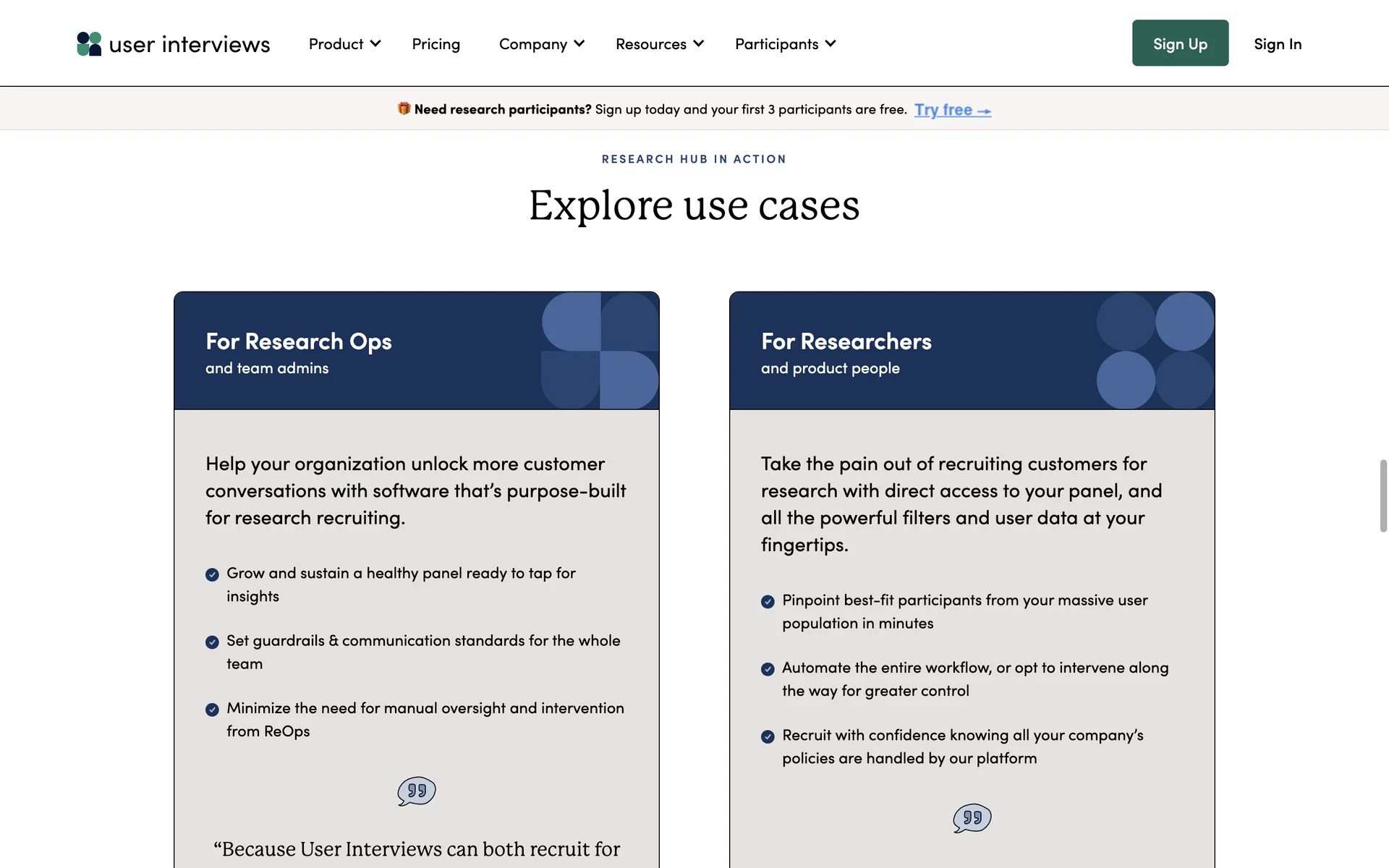Click checkmark beside 'Recruit with confidence'
Screen dimensions: 1389x868
(x=768, y=736)
